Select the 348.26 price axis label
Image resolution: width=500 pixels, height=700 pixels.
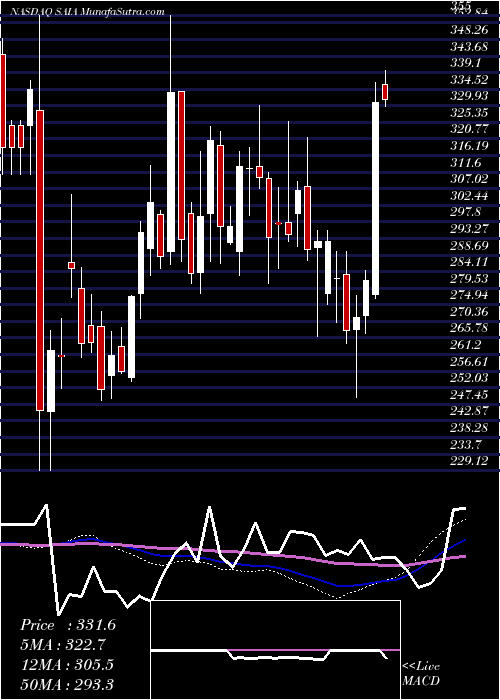468,30
